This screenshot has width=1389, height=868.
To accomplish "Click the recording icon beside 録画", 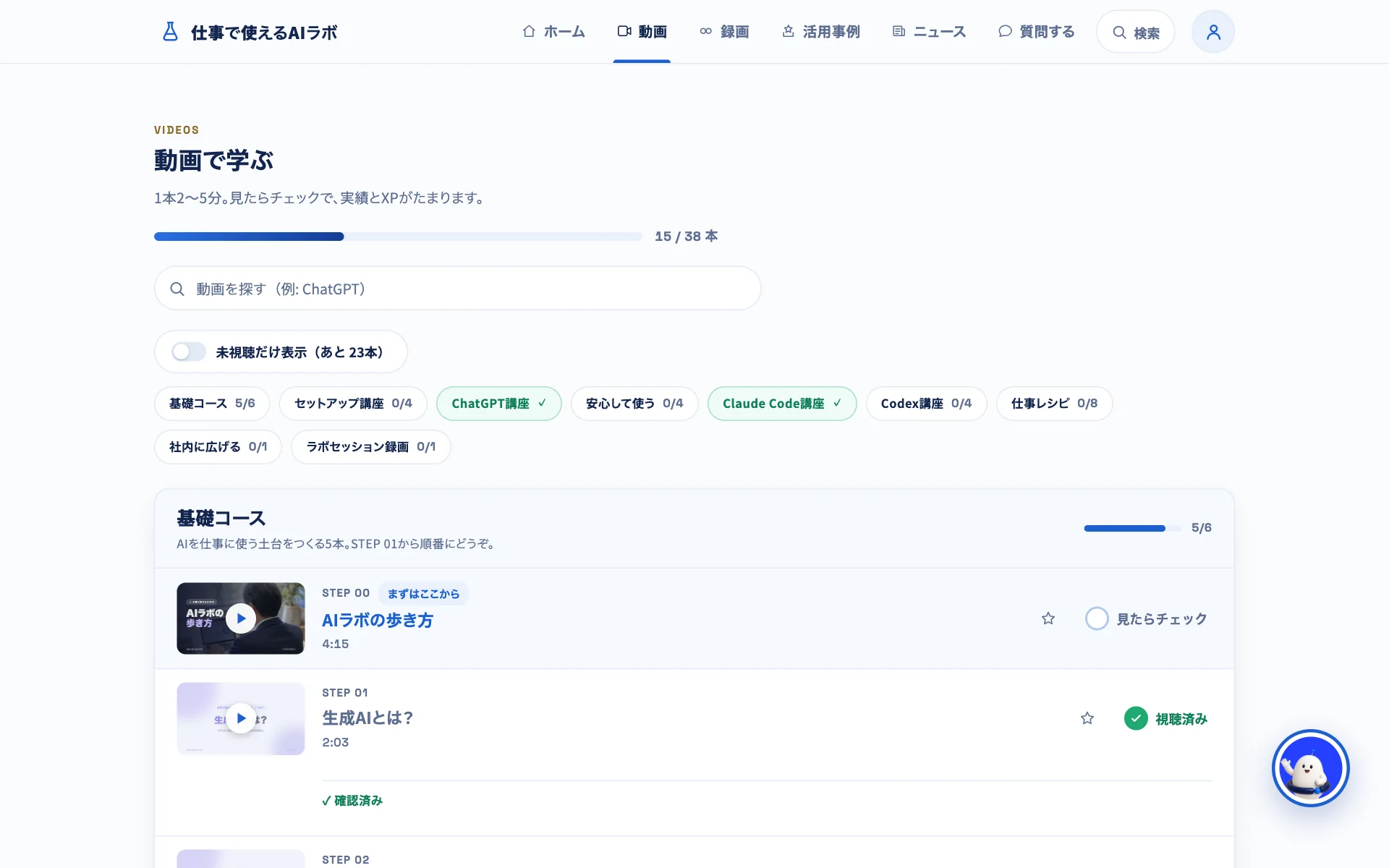I will coord(706,31).
